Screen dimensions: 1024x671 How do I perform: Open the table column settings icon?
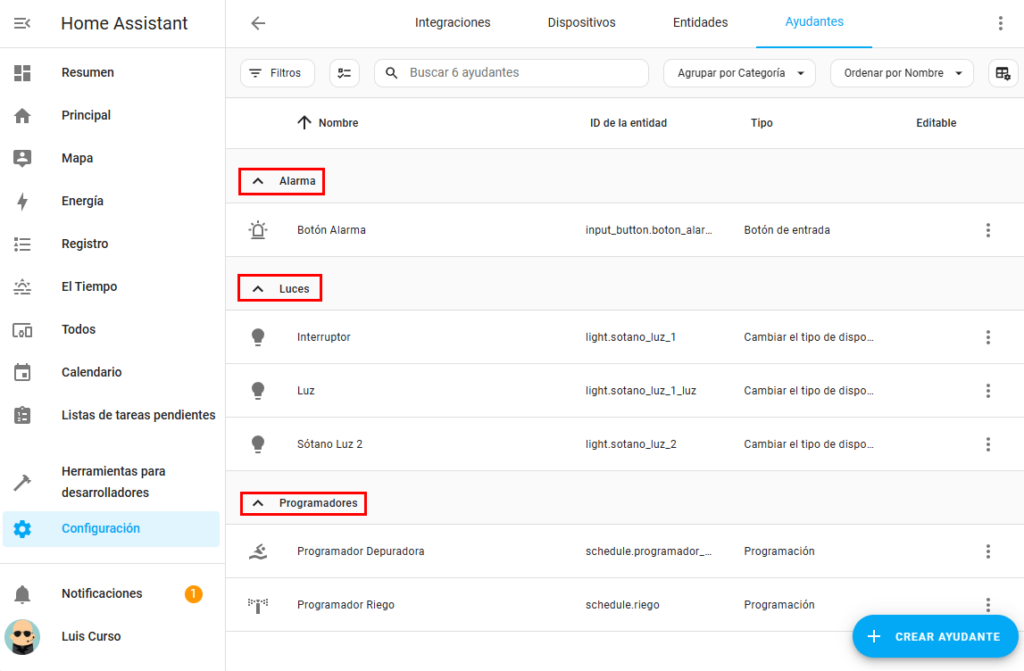[1002, 73]
